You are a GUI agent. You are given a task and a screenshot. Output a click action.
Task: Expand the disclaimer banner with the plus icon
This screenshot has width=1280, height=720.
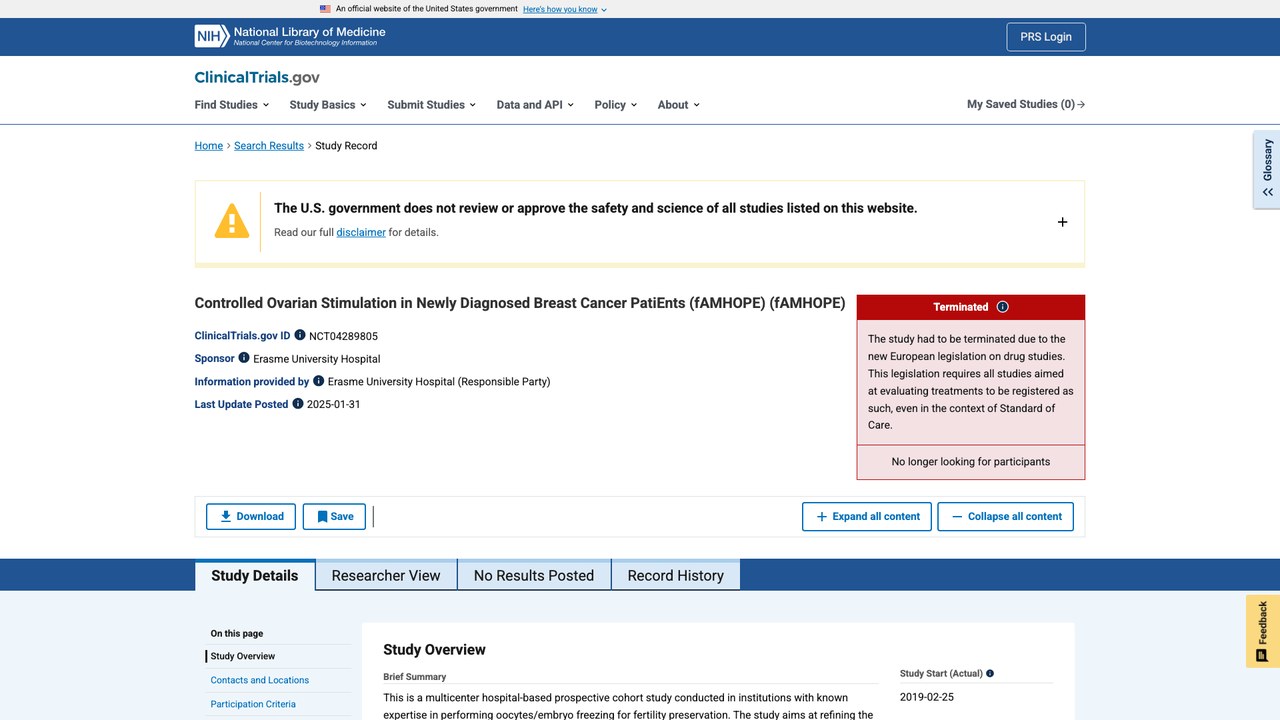[x=1062, y=222]
